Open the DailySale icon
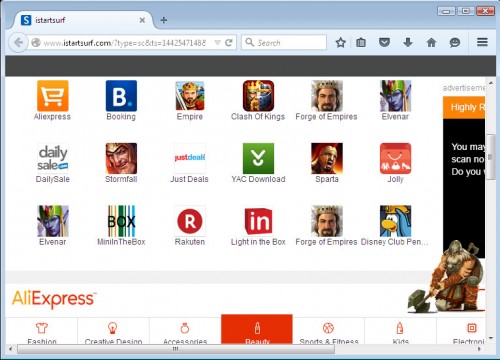The height and width of the screenshot is (360, 500). pos(53,158)
